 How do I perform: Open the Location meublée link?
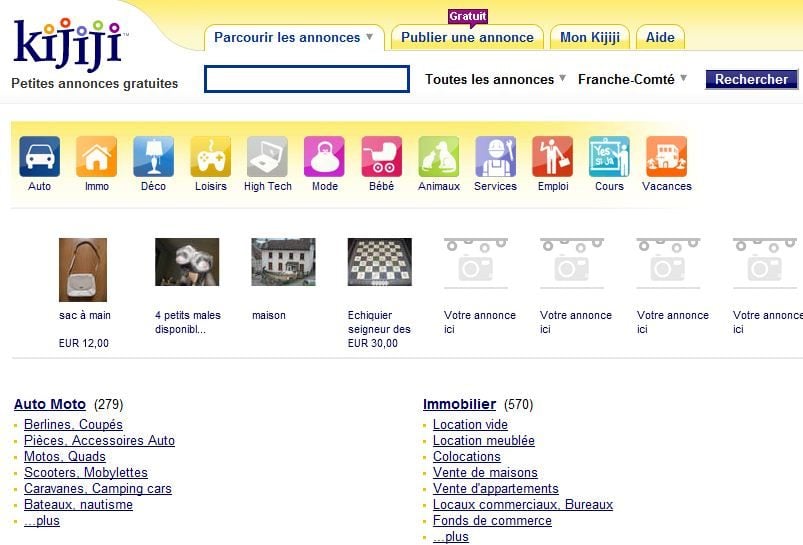point(484,441)
